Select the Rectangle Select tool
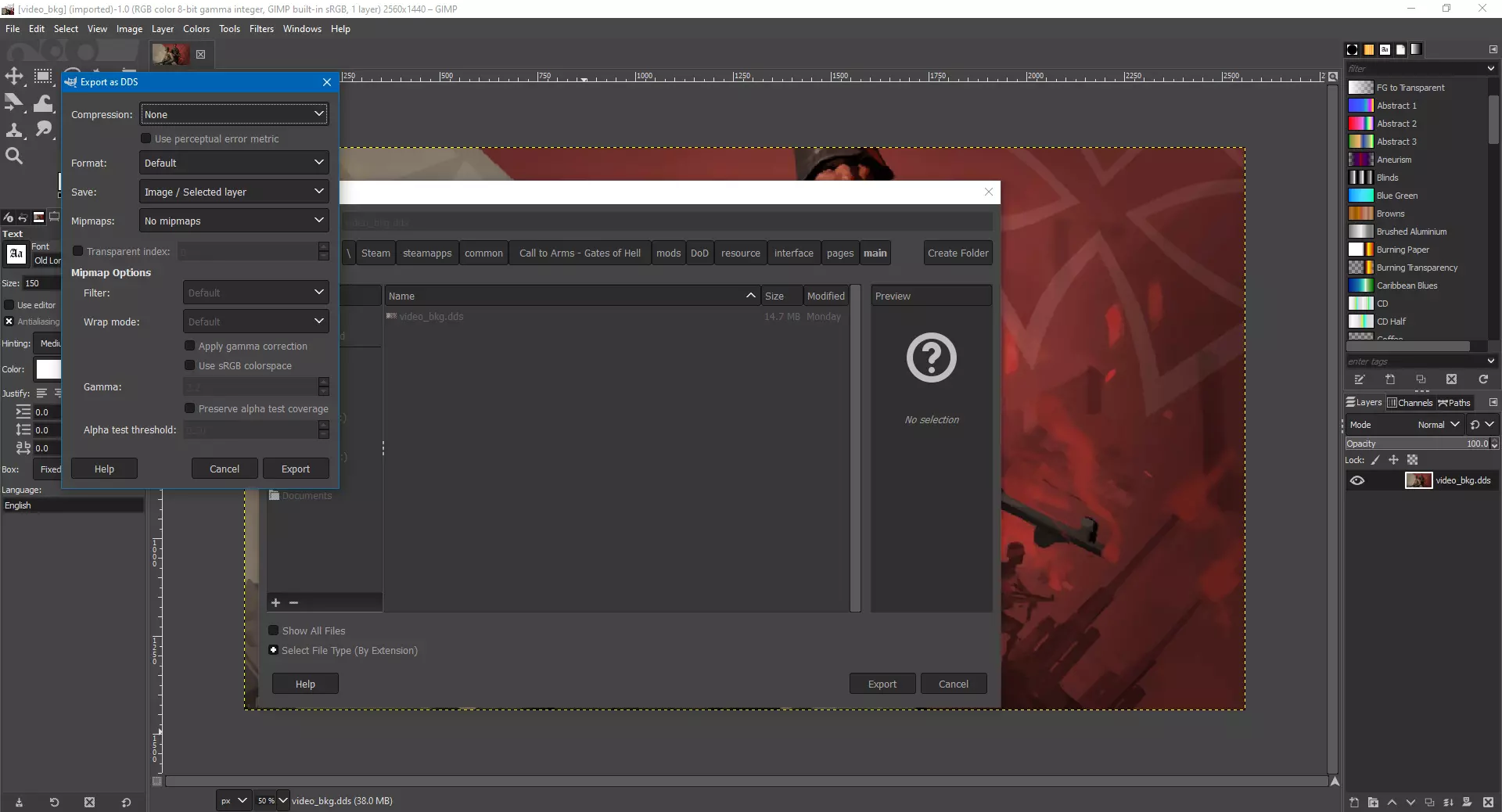The height and width of the screenshot is (812, 1502). [x=44, y=76]
